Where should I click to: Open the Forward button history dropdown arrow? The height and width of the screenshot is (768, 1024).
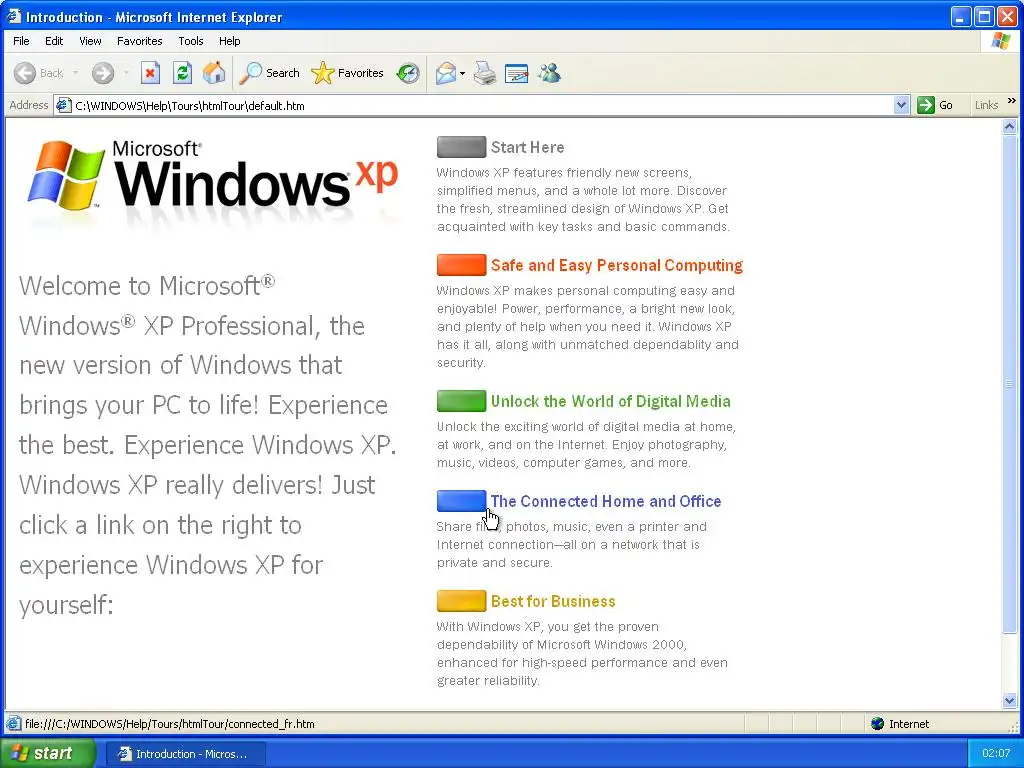(126, 73)
